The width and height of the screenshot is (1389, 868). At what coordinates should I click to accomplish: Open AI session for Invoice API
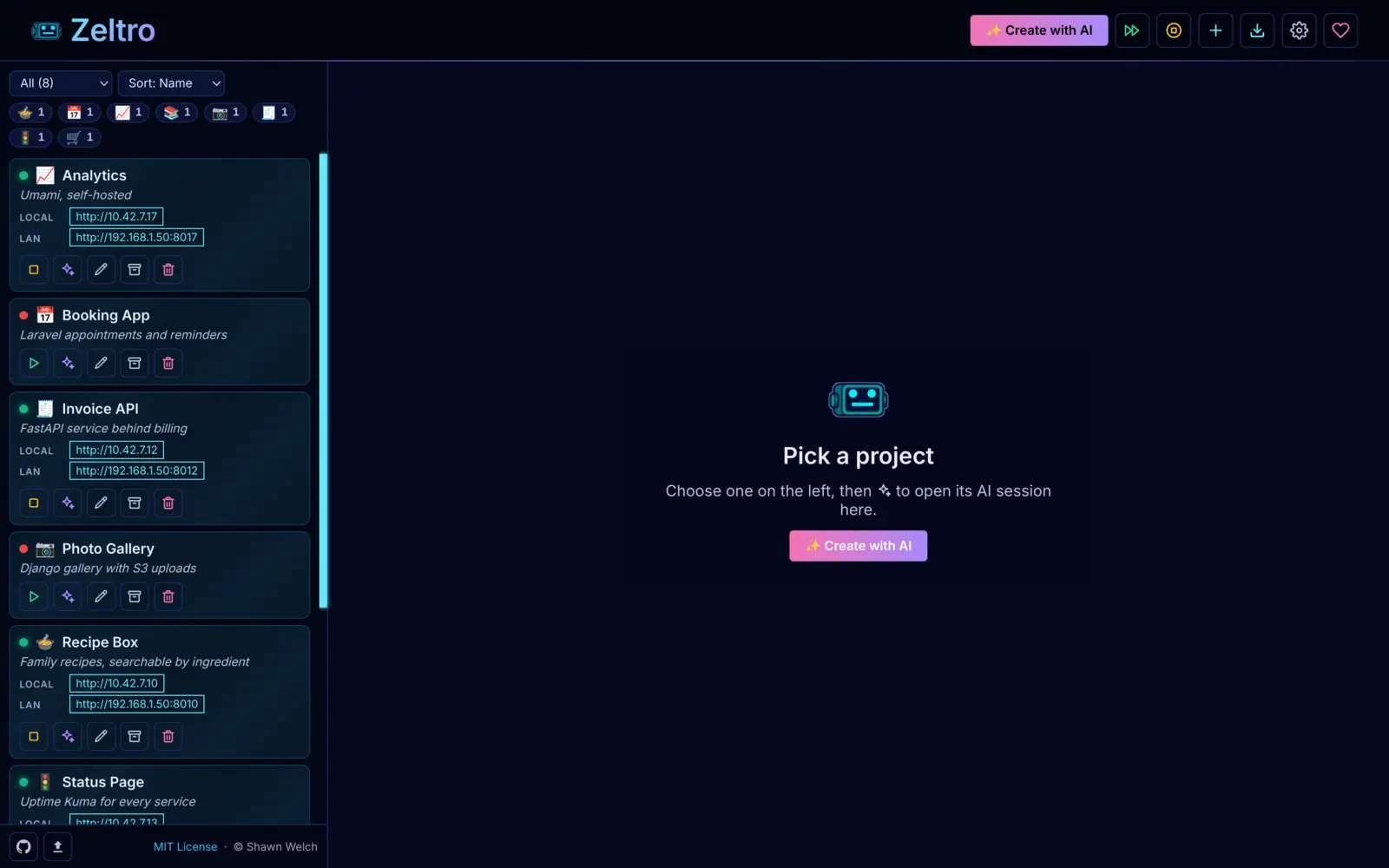68,503
